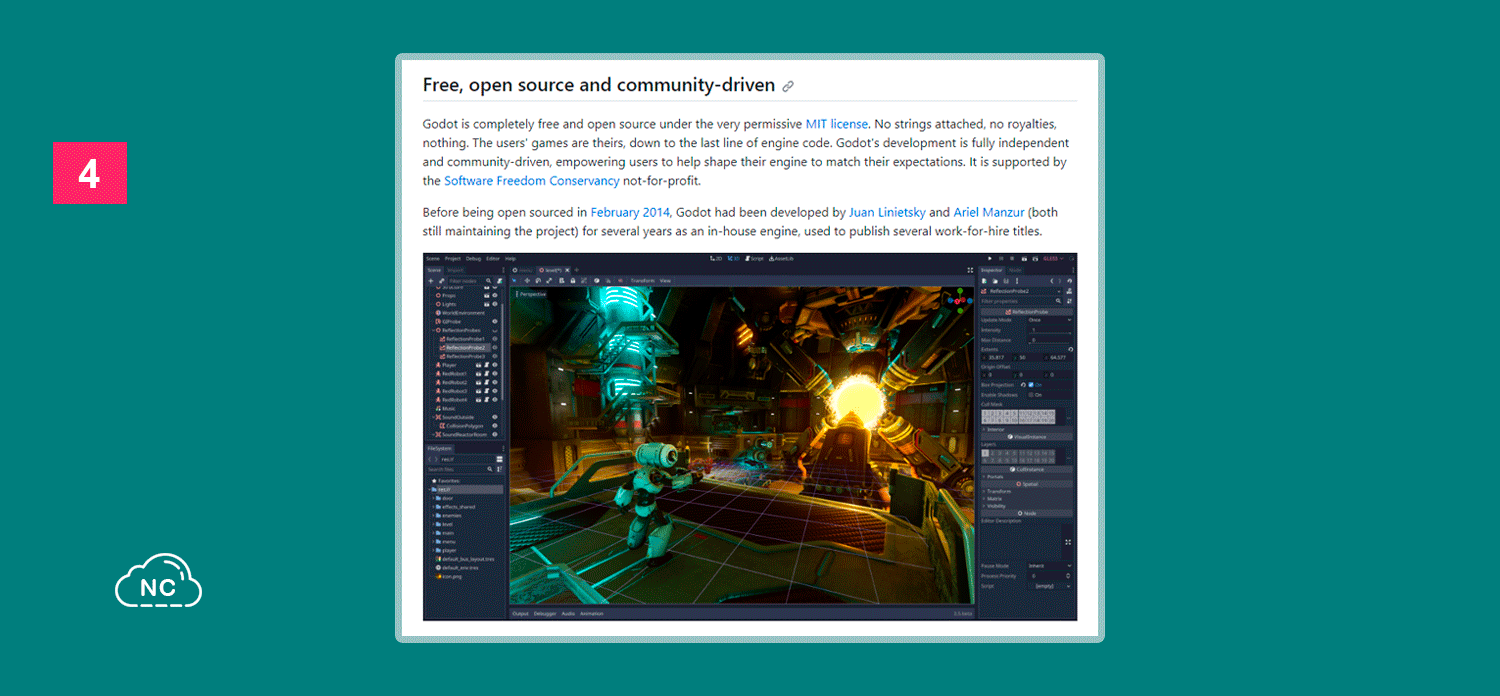Toggle visibility of the GIProbe node
1500x696 pixels.
point(494,321)
